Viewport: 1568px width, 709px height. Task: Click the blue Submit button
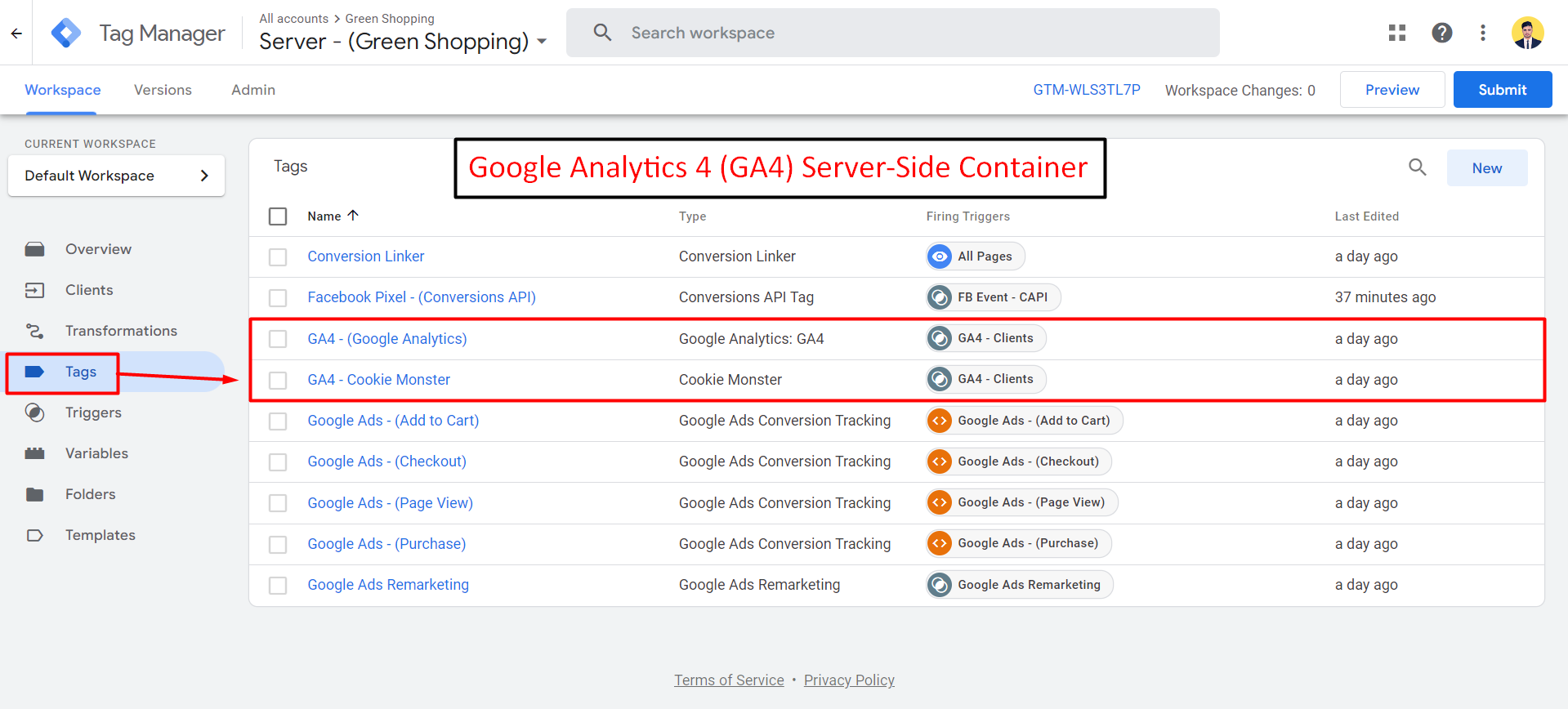(x=1502, y=90)
